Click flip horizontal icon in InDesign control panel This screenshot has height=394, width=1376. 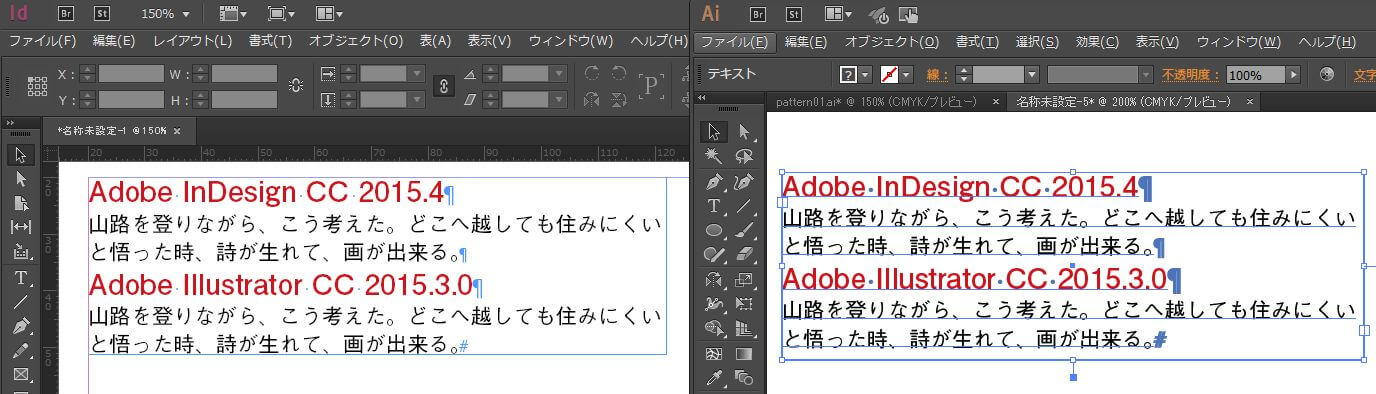tap(591, 99)
